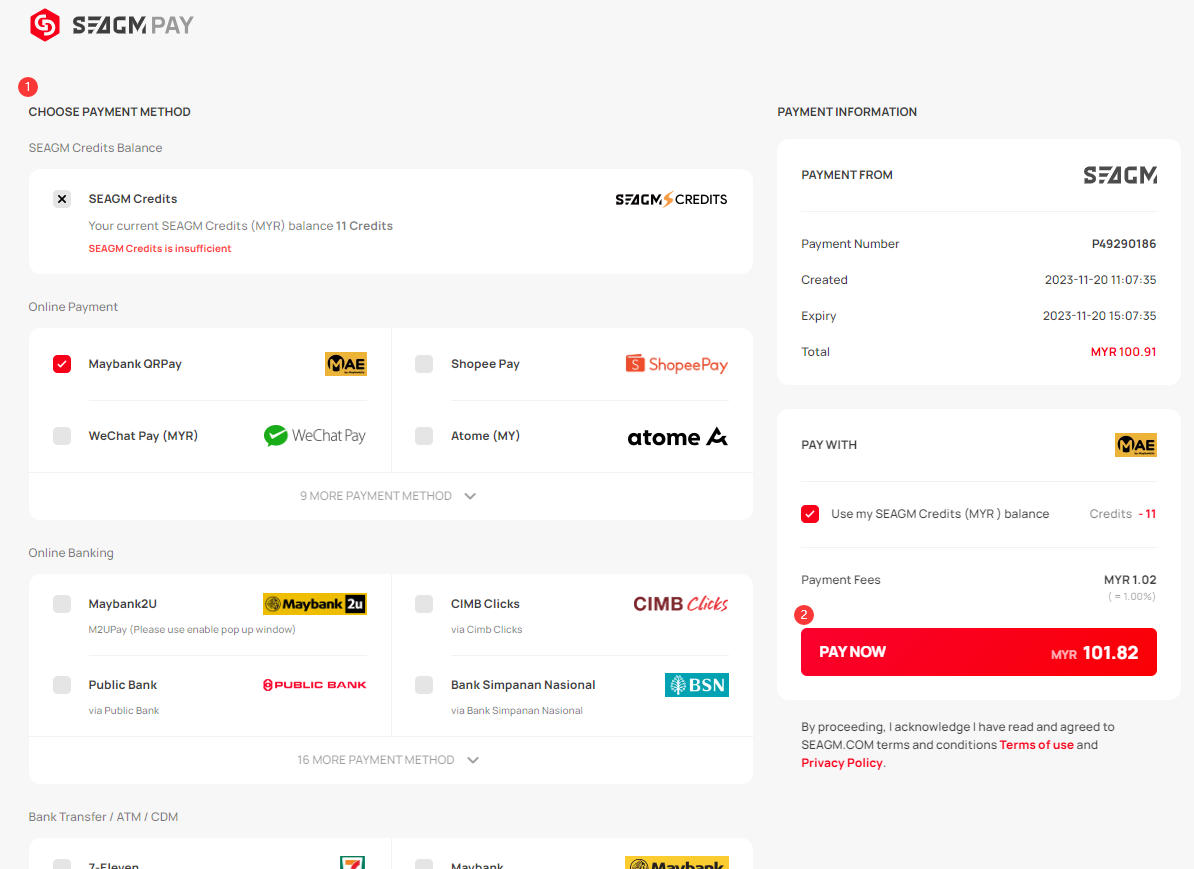Viewport: 1194px width, 869px height.
Task: Click the total amount MYR 100.91
Action: pos(1123,352)
